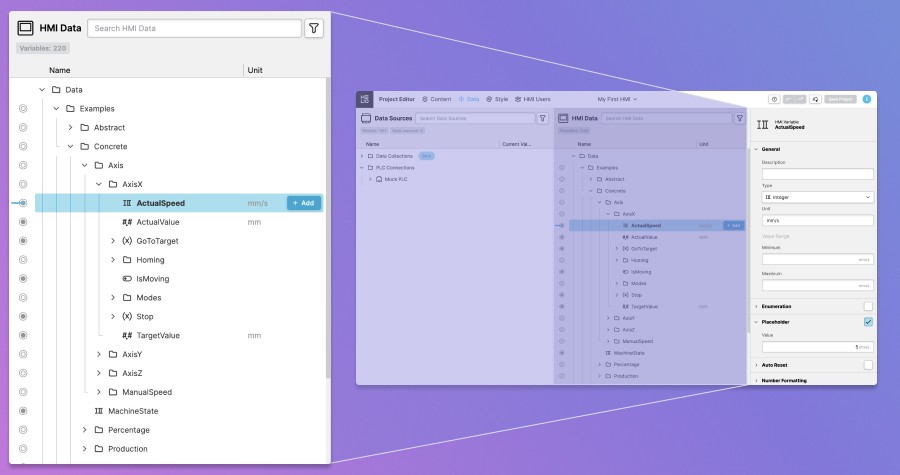Click the filter icon in Data Sources panel
Image resolution: width=900 pixels, height=475 pixels.
point(542,118)
